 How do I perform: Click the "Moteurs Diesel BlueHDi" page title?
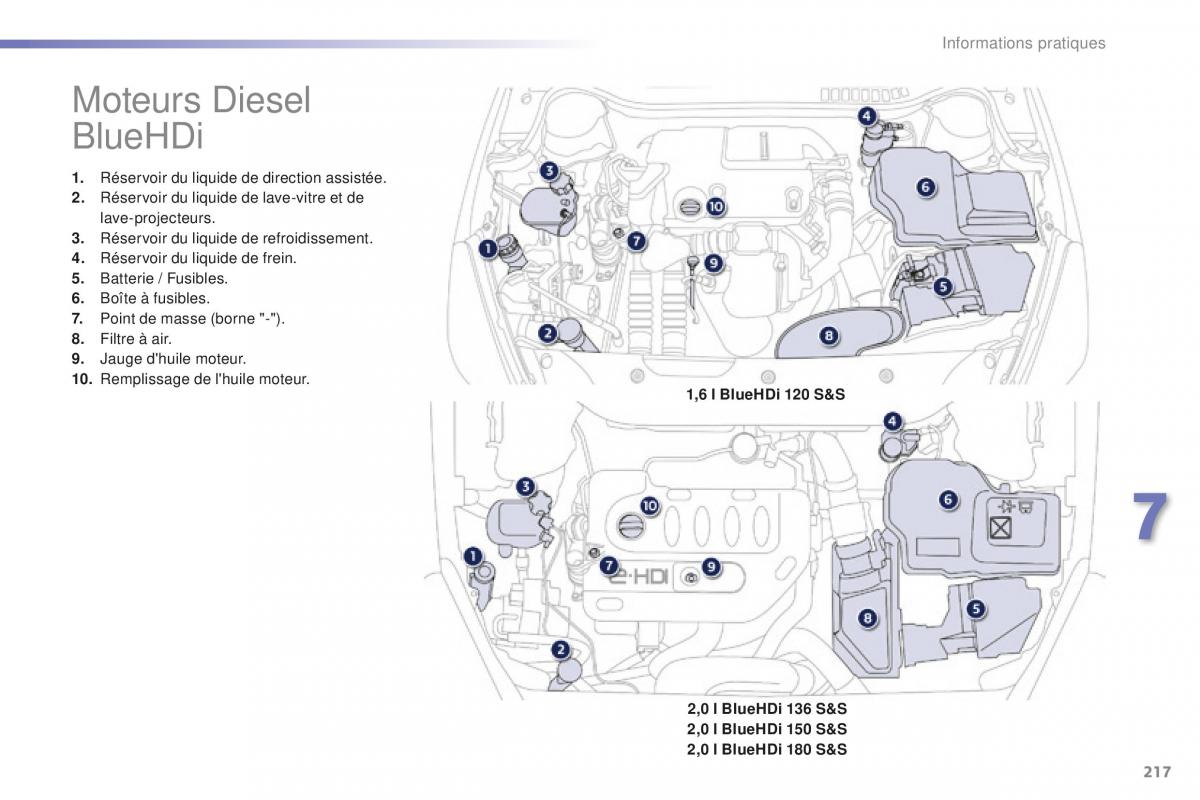pos(192,117)
